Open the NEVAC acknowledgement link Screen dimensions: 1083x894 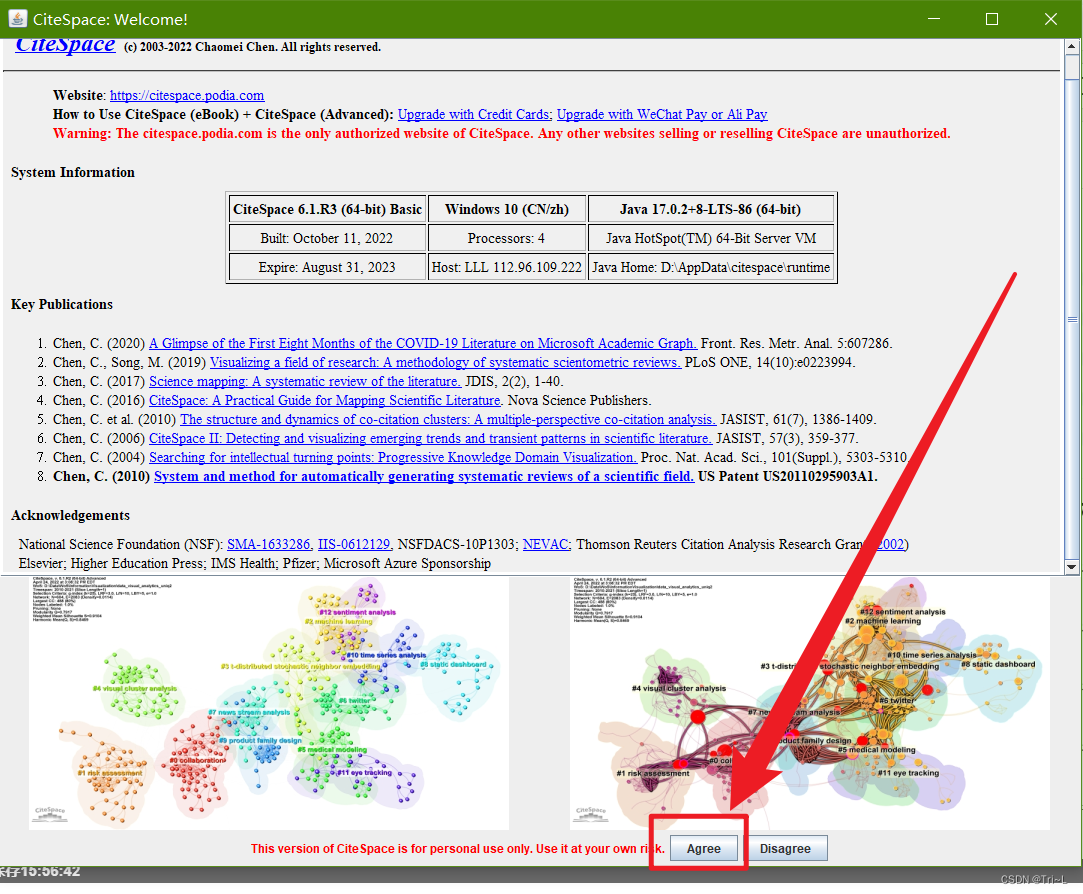pyautogui.click(x=546, y=544)
